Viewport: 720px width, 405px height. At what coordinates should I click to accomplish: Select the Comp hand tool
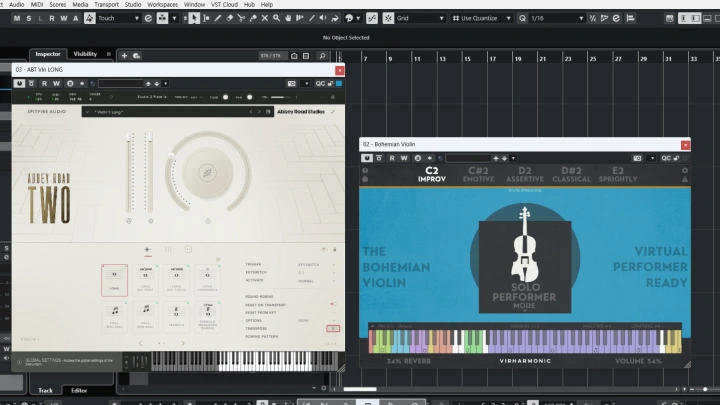288,18
